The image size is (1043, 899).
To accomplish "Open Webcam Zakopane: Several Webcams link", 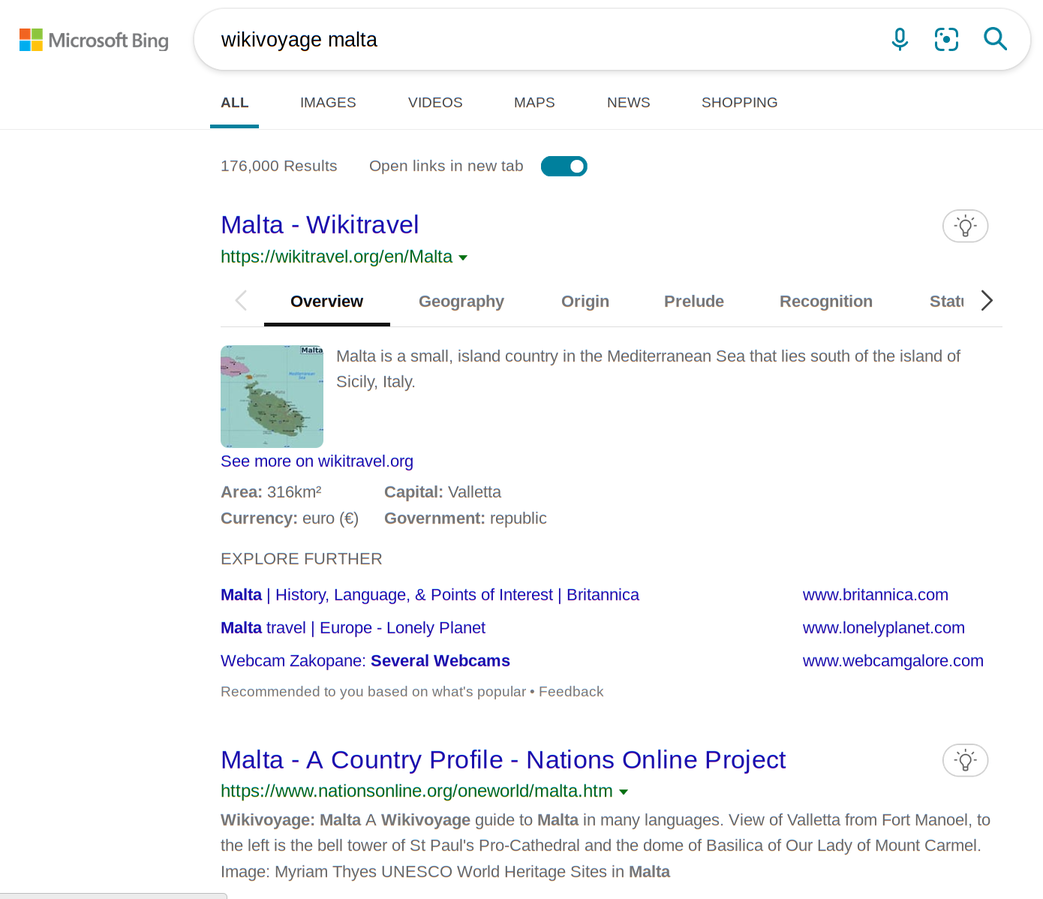I will click(365, 661).
